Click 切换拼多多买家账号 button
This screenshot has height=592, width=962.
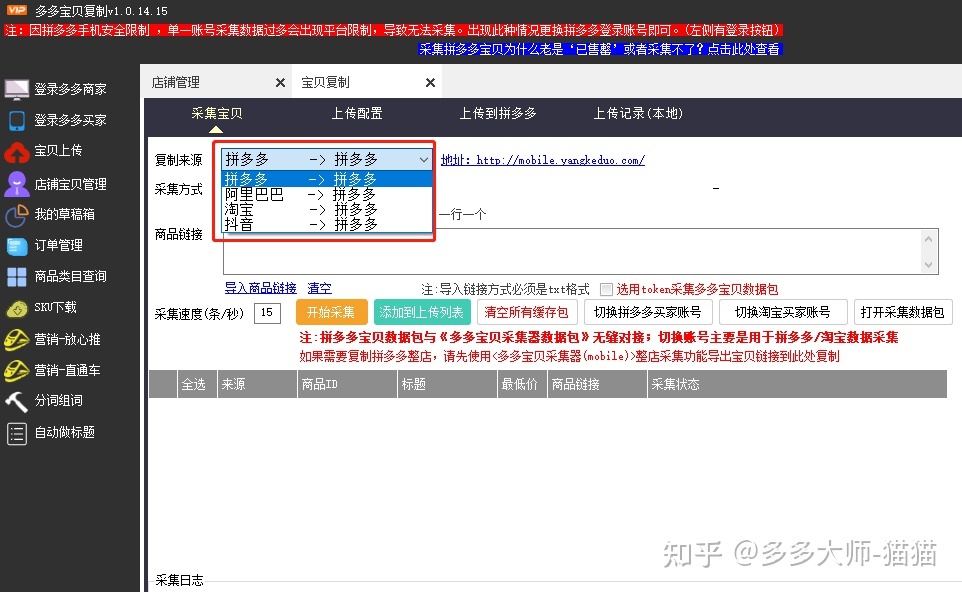click(x=648, y=312)
